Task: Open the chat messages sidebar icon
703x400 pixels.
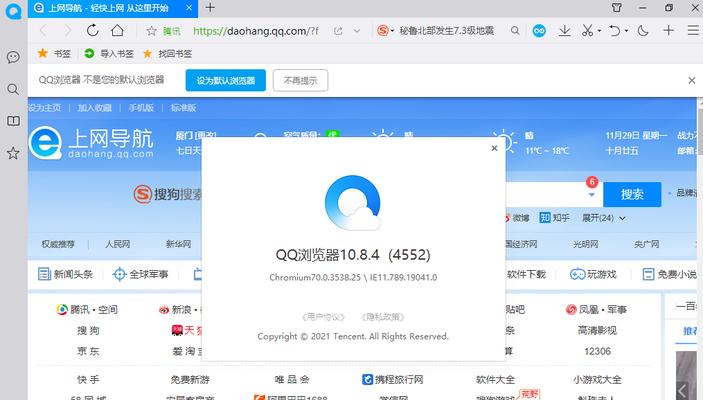Action: coord(13,57)
